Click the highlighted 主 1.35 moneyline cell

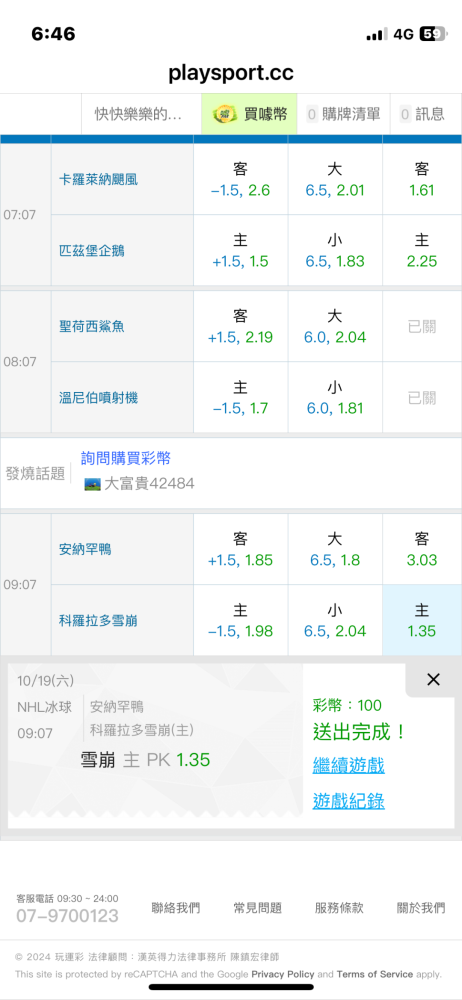pyautogui.click(x=422, y=620)
